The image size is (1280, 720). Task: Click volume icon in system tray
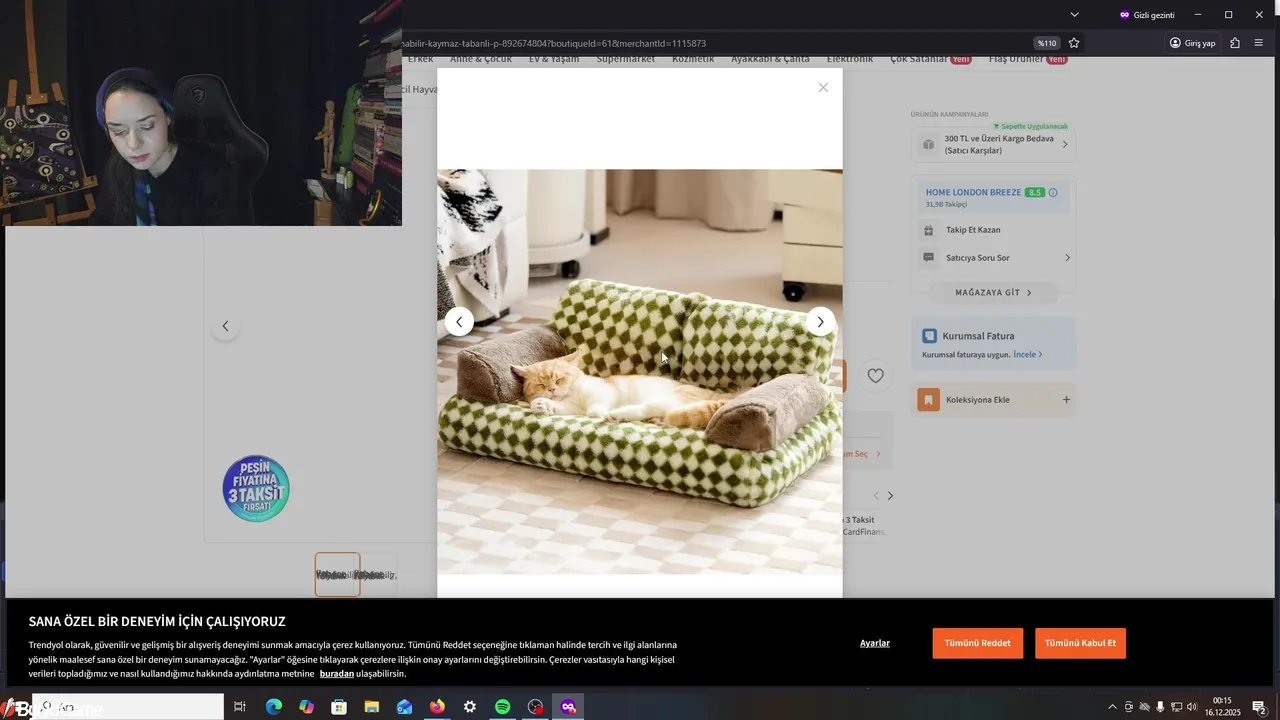point(1192,707)
